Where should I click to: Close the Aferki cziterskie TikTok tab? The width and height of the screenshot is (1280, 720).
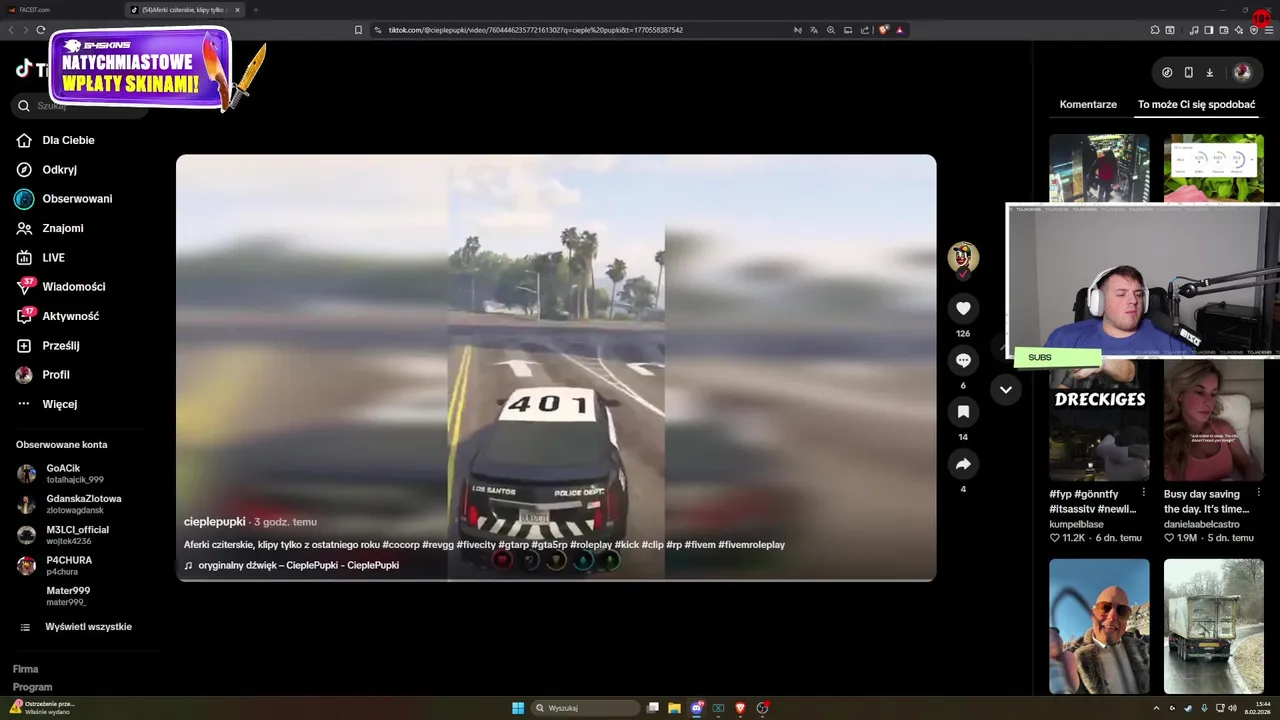237,10
